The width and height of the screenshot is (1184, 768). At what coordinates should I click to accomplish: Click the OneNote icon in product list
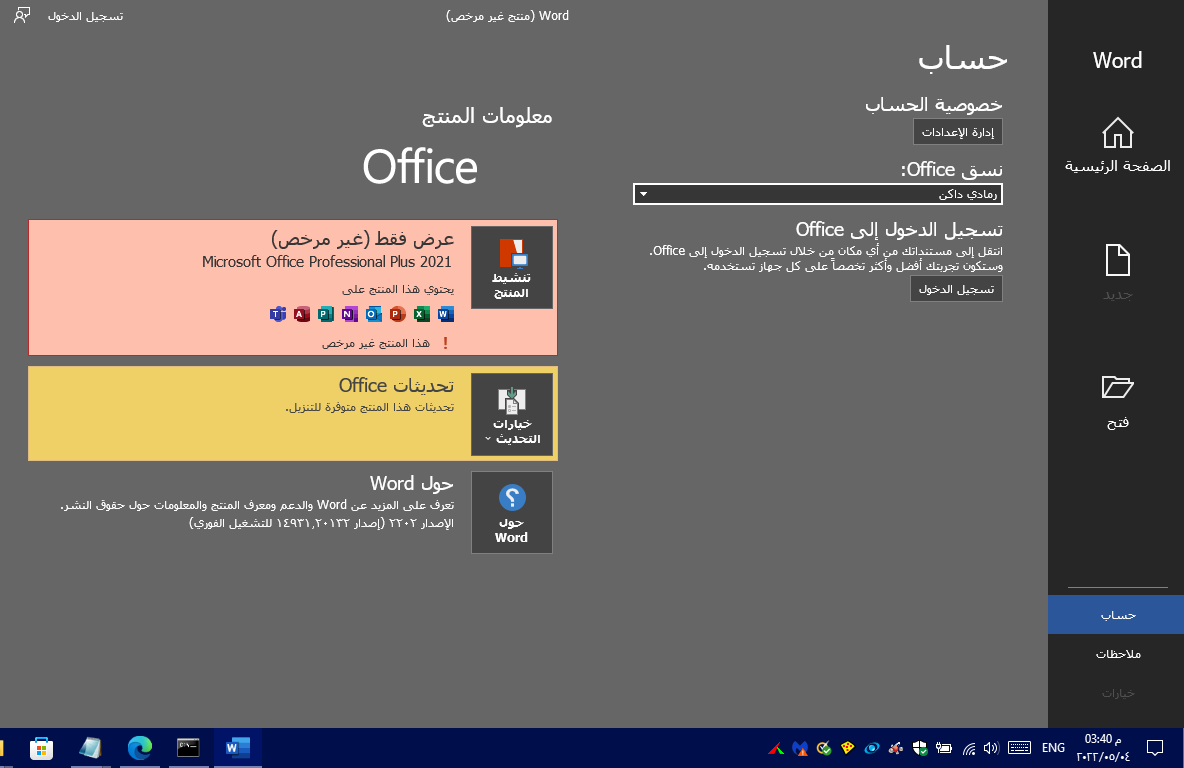[x=350, y=314]
